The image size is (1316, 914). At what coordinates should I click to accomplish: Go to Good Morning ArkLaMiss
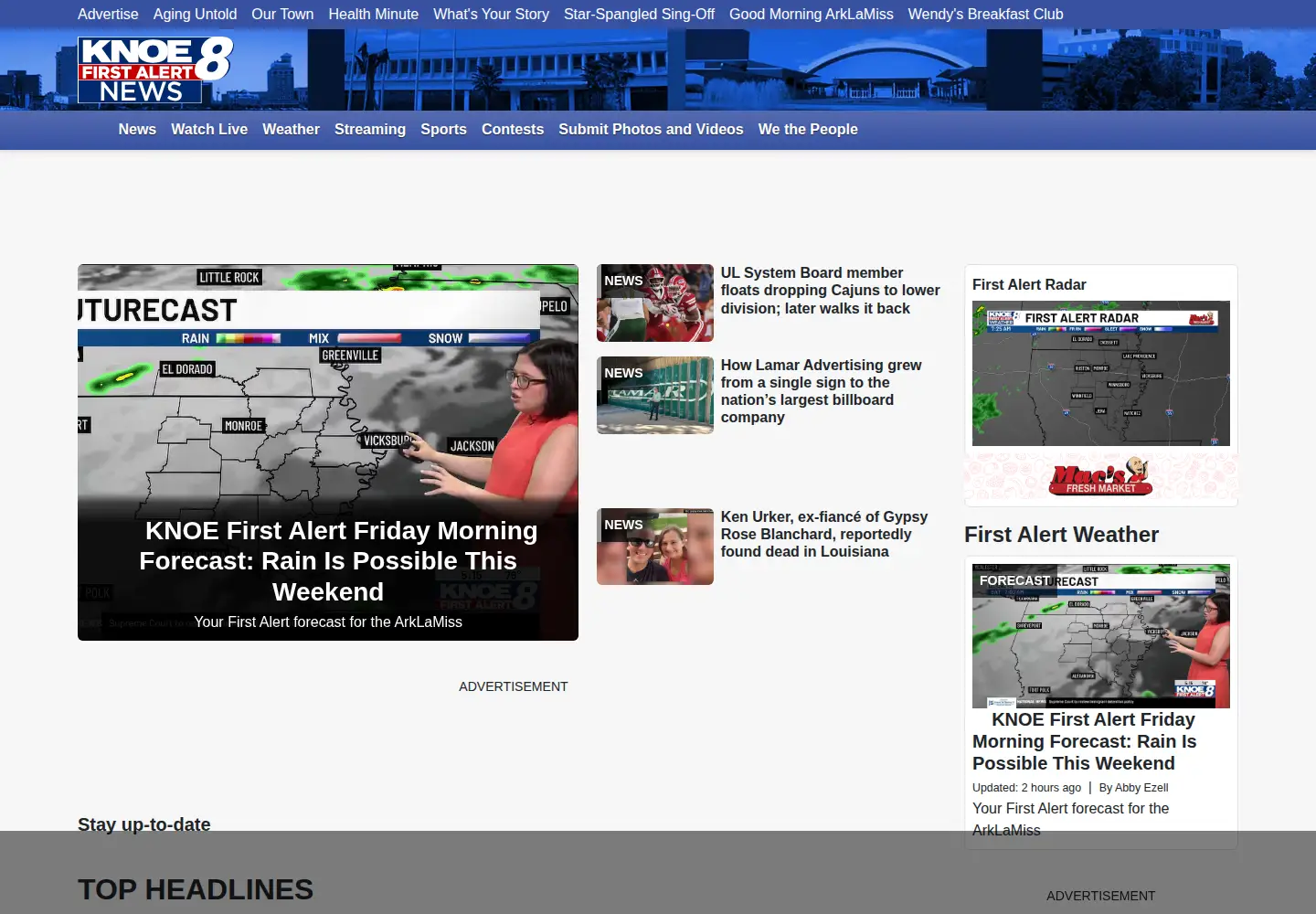(x=811, y=14)
